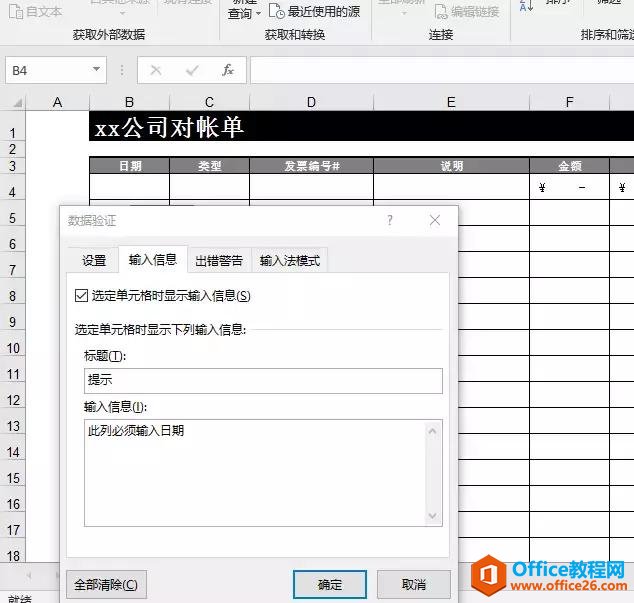Click cell B4 under 日期

(x=129, y=186)
